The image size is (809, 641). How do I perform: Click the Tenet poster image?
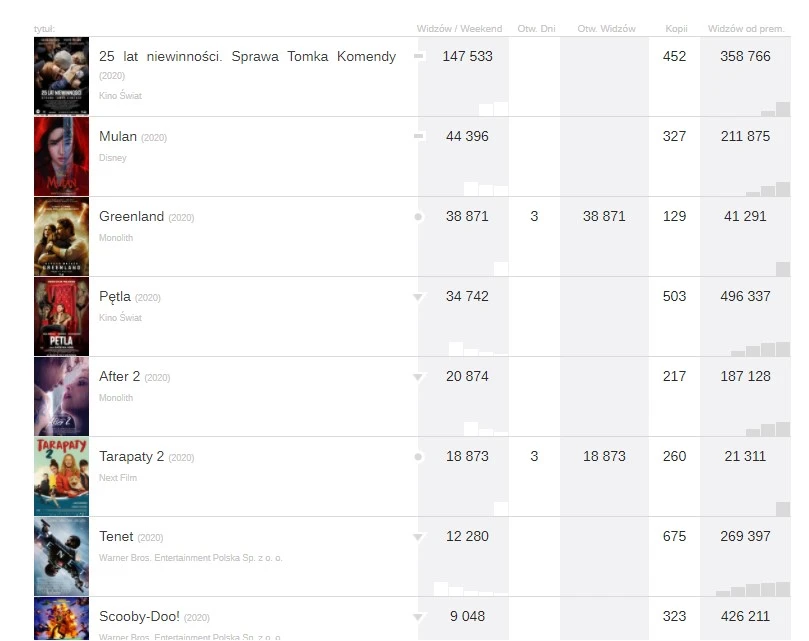[61, 556]
